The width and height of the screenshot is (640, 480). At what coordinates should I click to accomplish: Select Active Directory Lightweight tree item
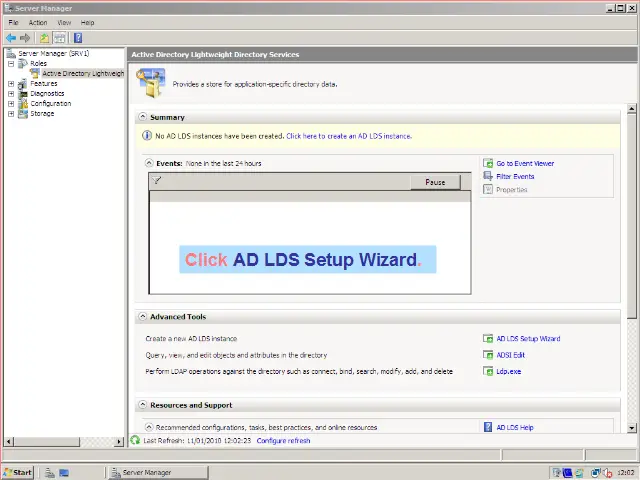(83, 73)
